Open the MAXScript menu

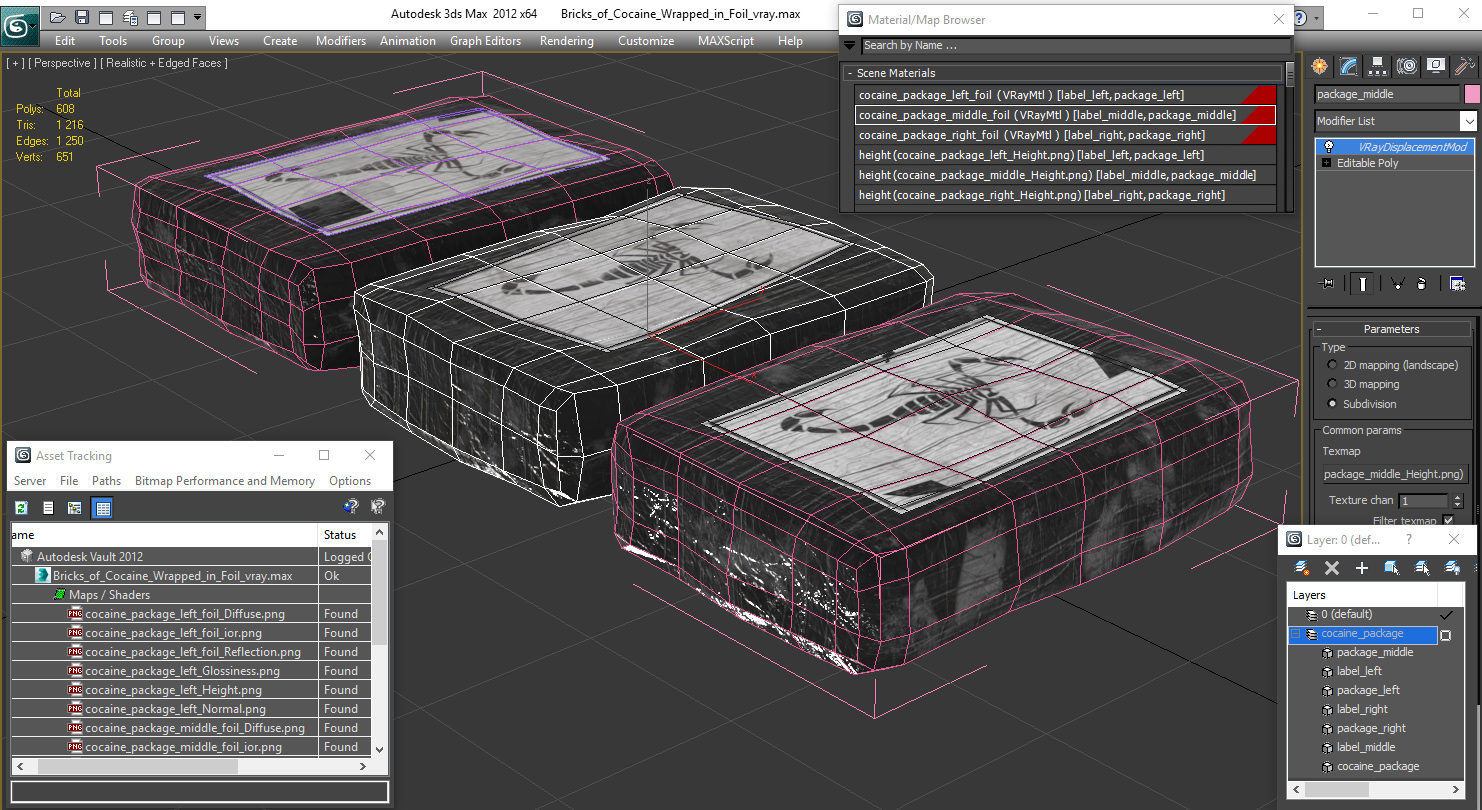click(x=726, y=41)
